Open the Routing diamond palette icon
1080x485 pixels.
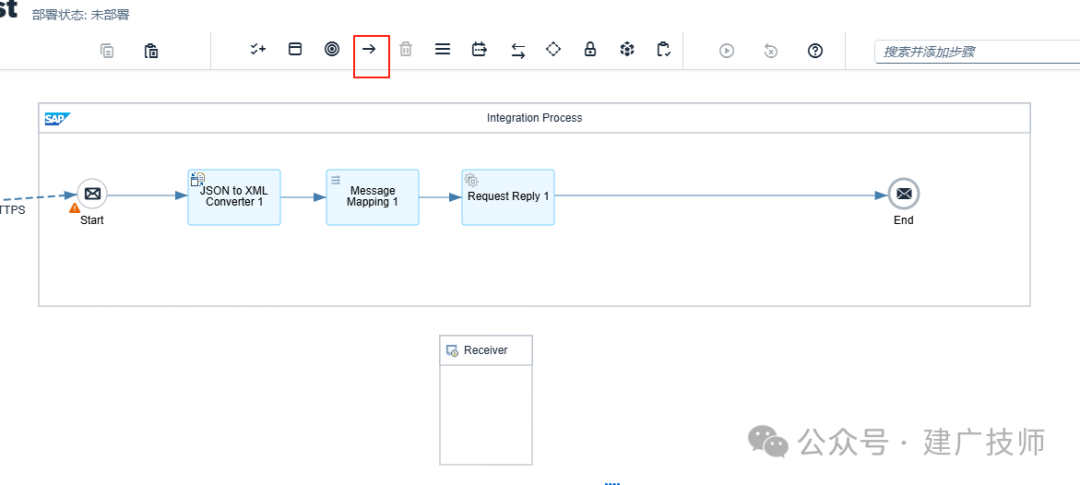(x=554, y=49)
